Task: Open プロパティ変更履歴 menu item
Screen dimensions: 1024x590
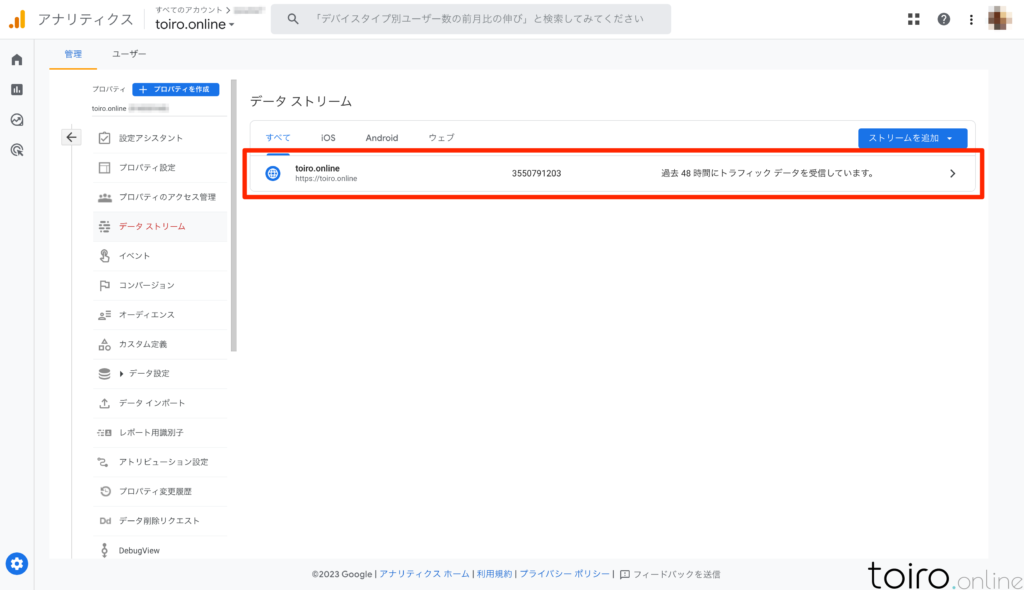Action: coord(160,491)
